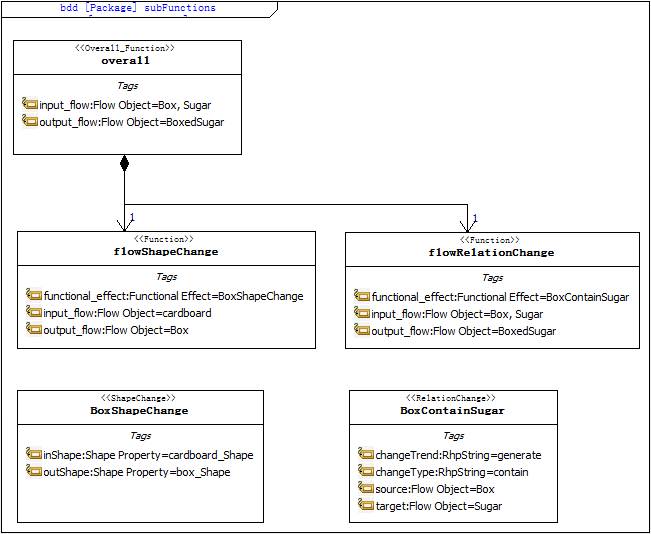Select text 'outShape:Shape Property=box_Shape'
The height and width of the screenshot is (534, 651).
pyautogui.click(x=137, y=472)
